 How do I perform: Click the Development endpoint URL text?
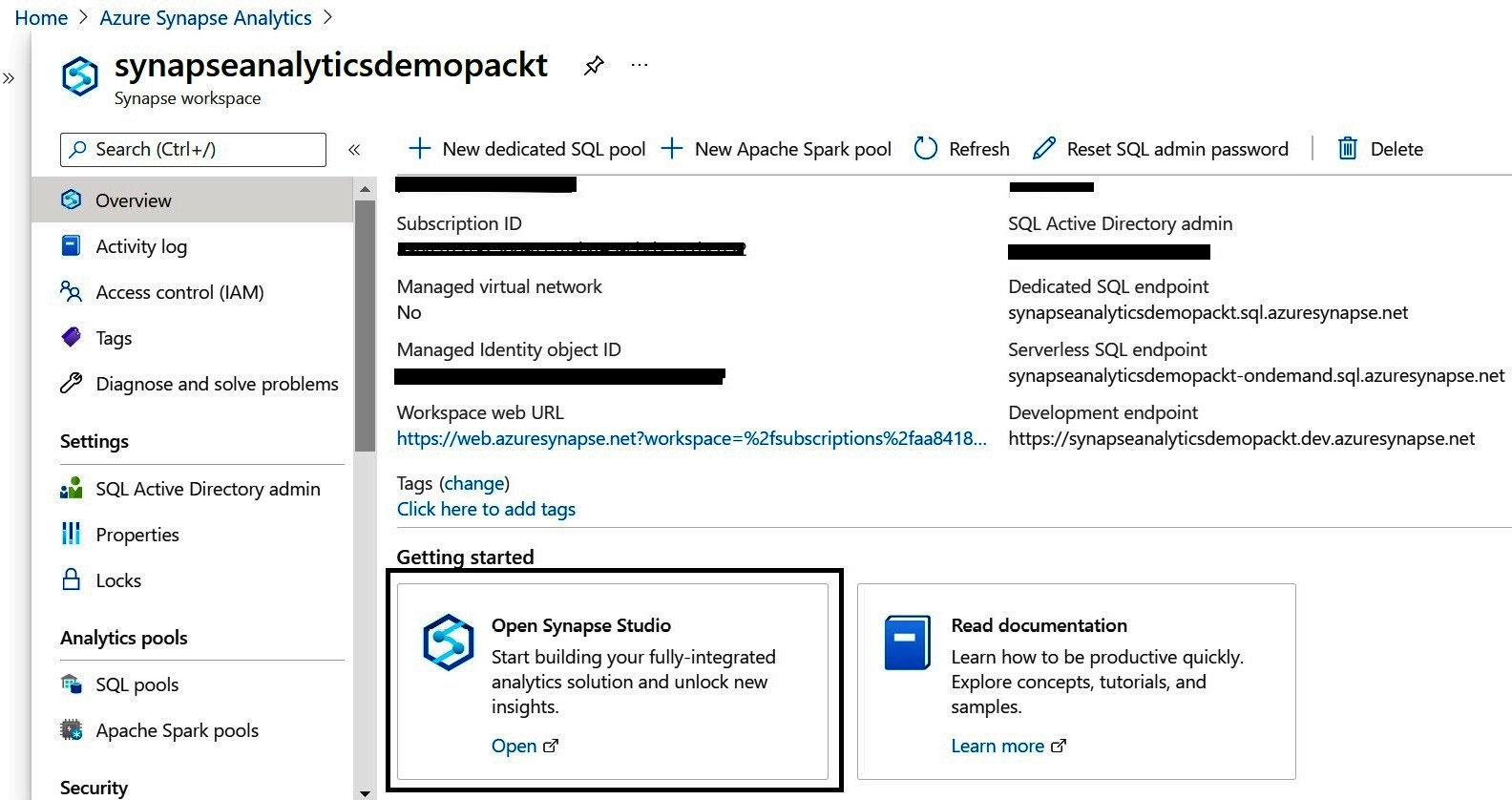(x=1241, y=438)
